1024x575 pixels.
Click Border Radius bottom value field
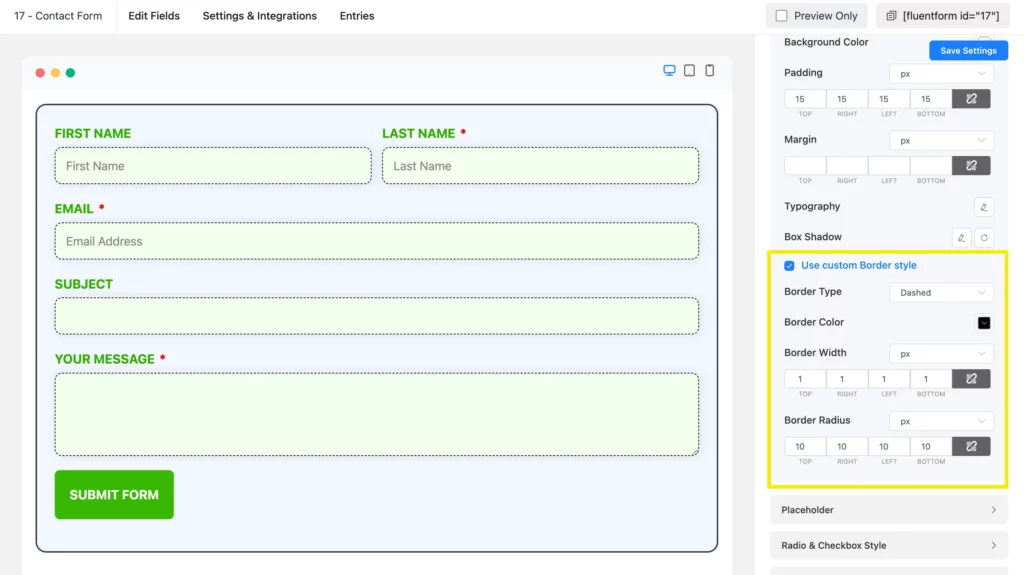931,446
